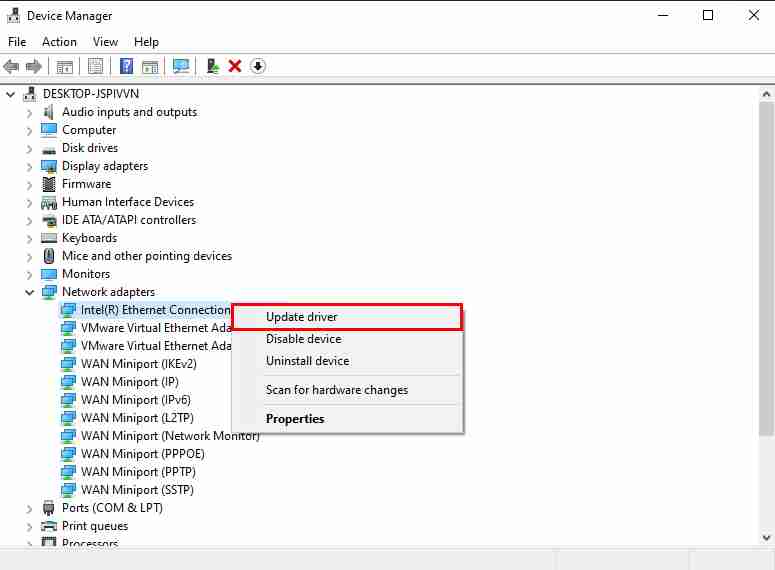Click the Mice and pointing devices icon
This screenshot has width=775, height=570.
49,256
